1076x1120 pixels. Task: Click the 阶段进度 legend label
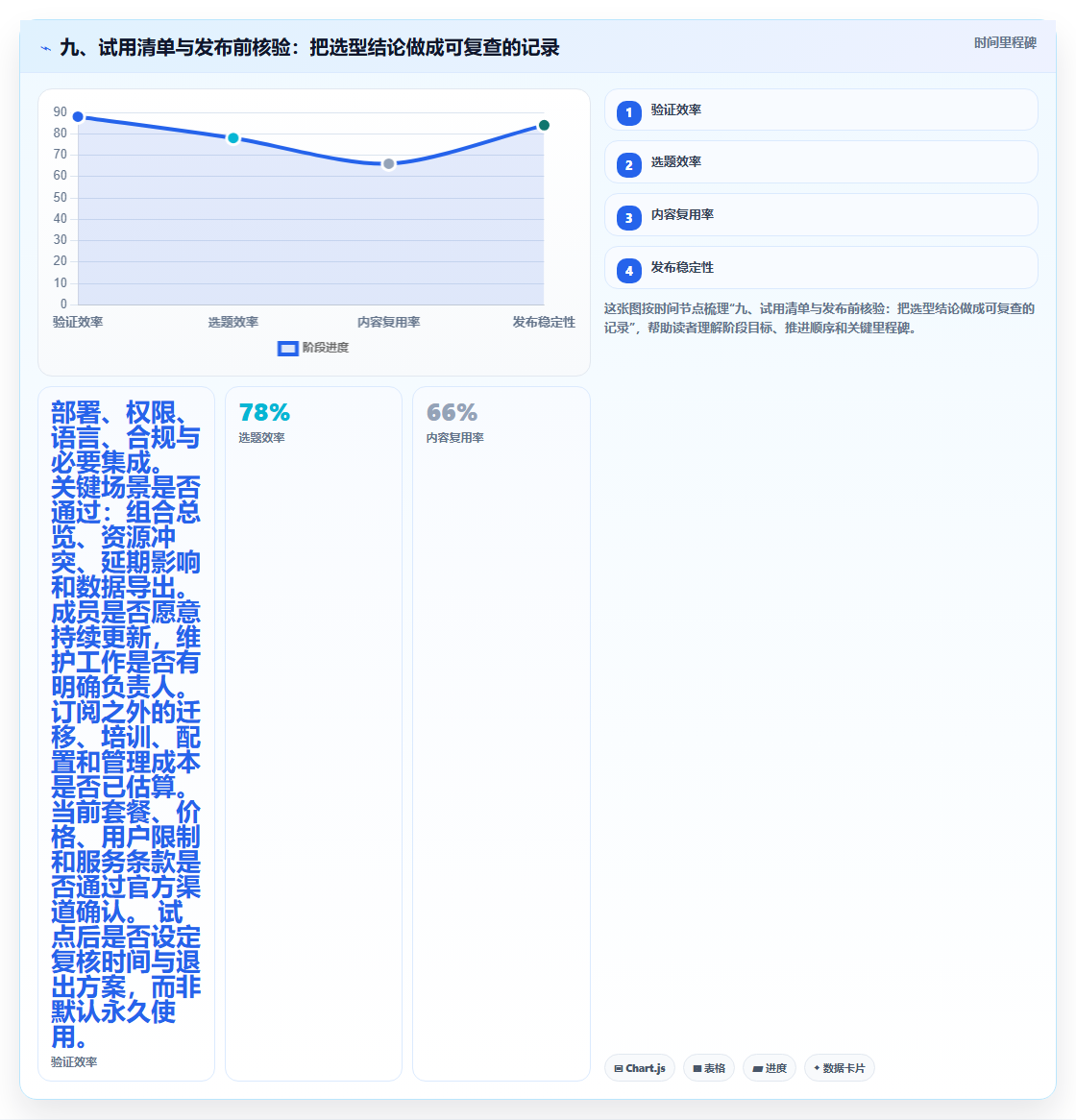[x=326, y=348]
